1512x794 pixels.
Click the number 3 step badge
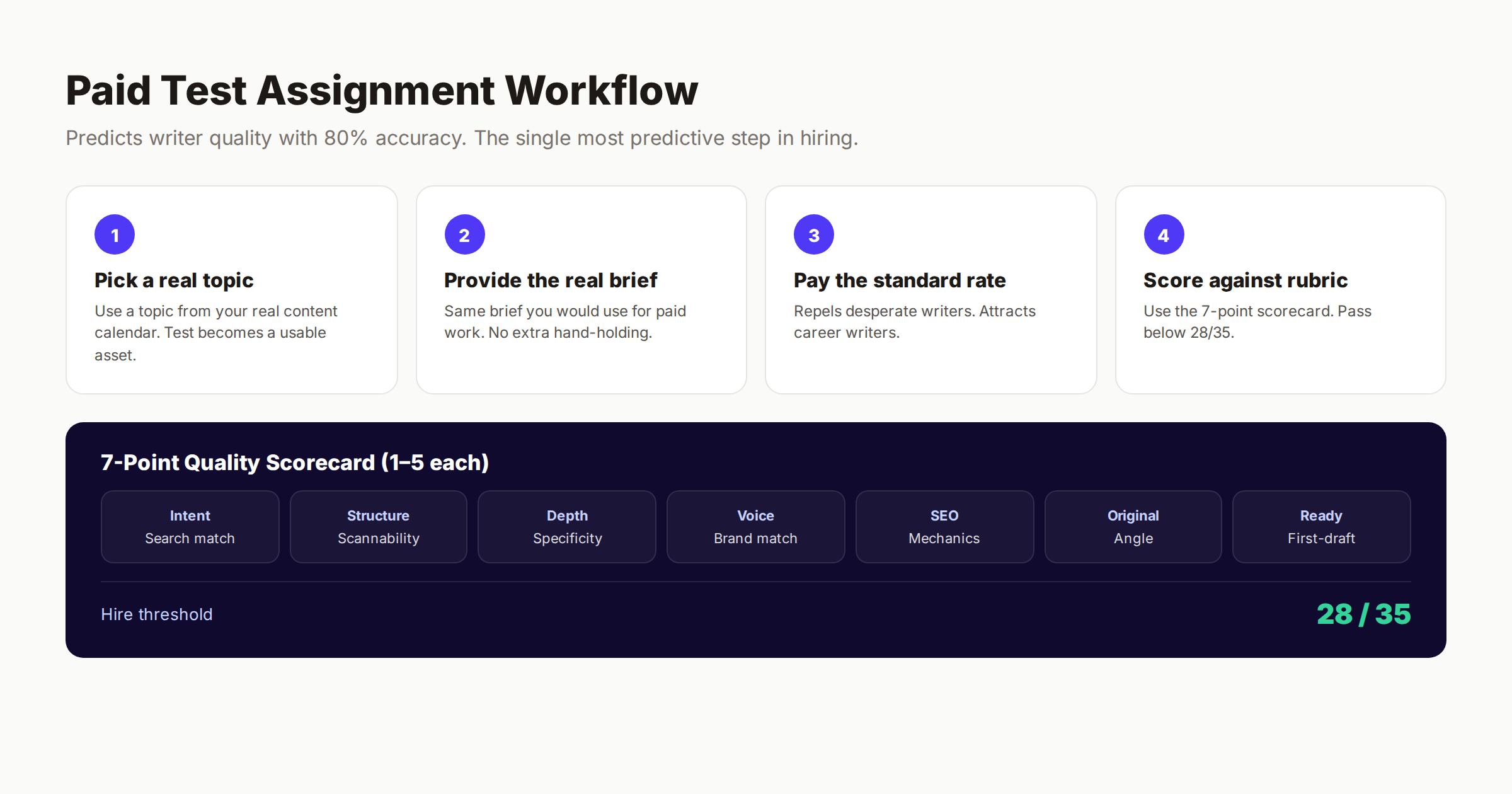(814, 234)
